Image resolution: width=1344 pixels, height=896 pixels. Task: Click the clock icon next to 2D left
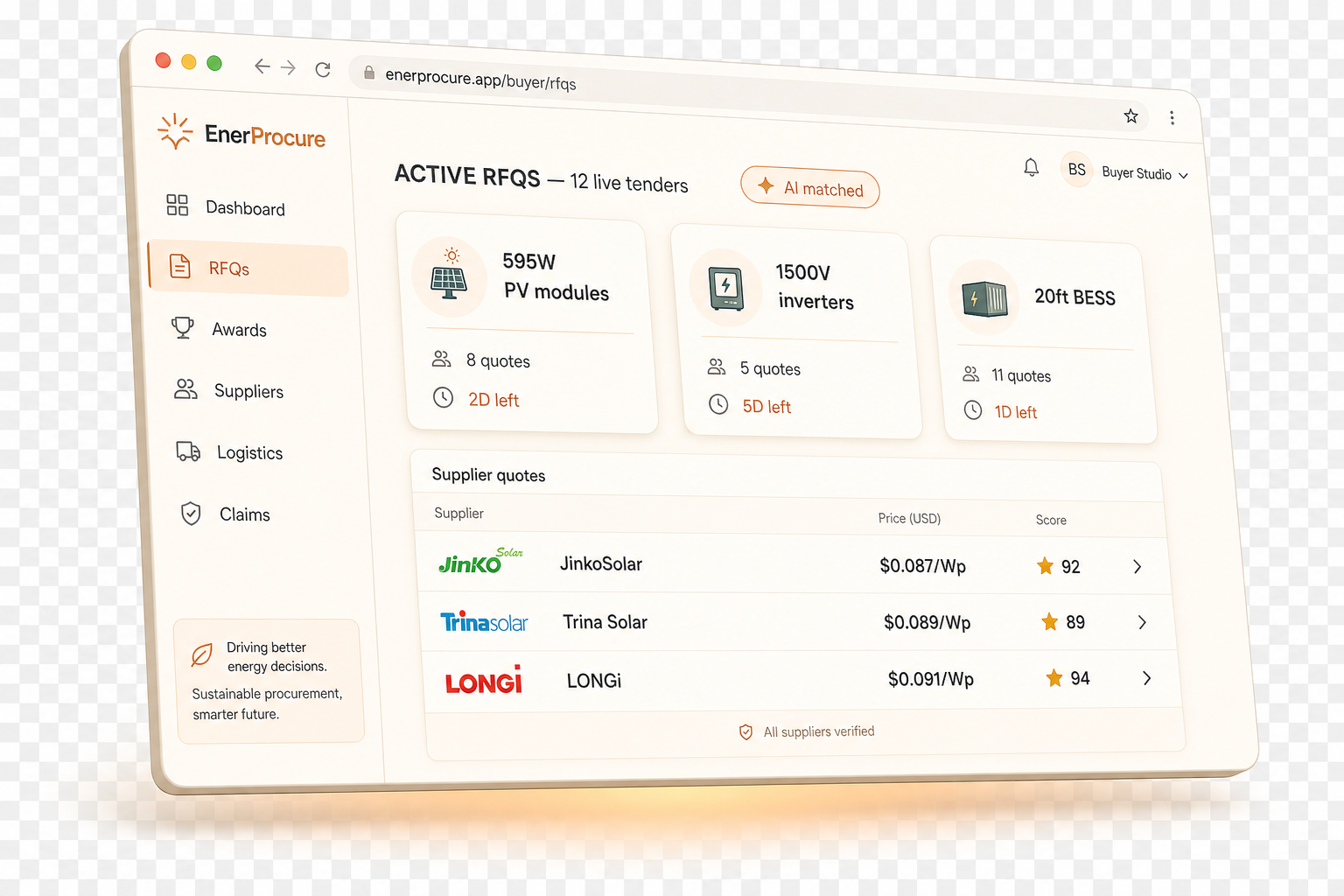(444, 397)
